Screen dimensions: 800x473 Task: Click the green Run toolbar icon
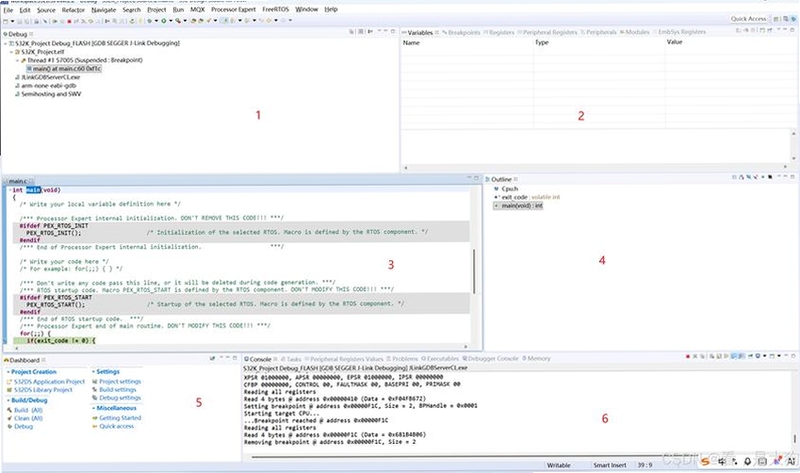pos(164,21)
